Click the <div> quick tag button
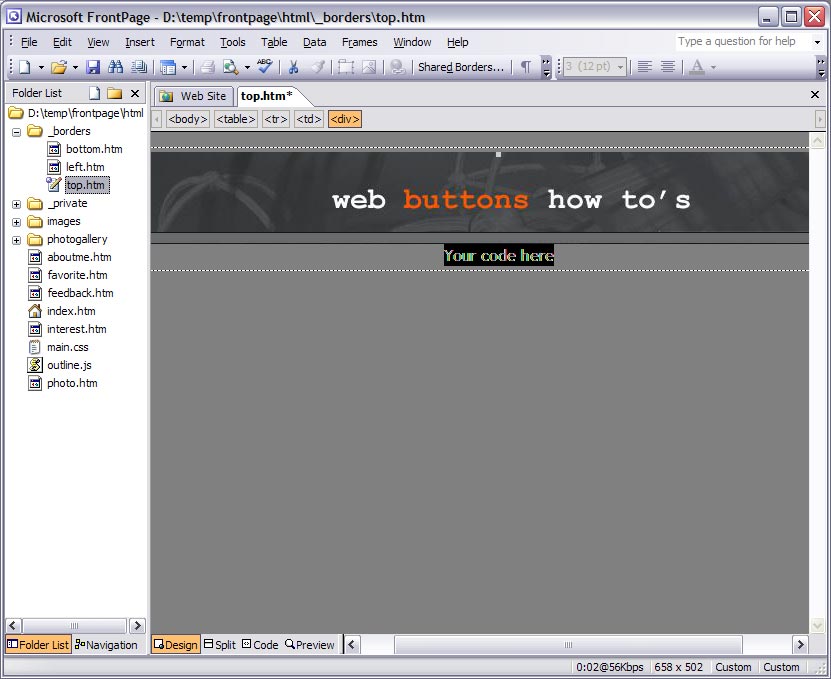The height and width of the screenshot is (679, 831). 344,119
